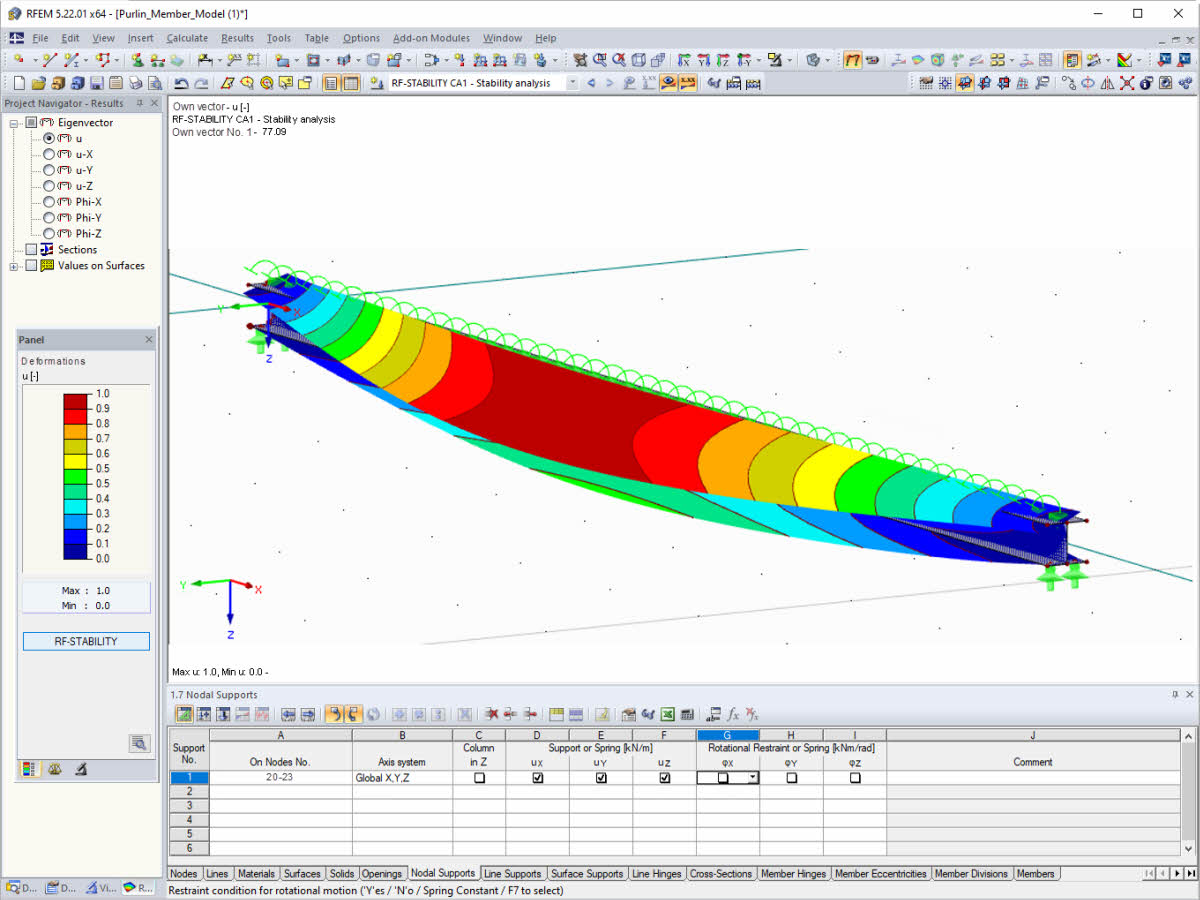Click the Show results eye icon
Viewport: 1200px width, 900px height.
pyautogui.click(x=667, y=83)
